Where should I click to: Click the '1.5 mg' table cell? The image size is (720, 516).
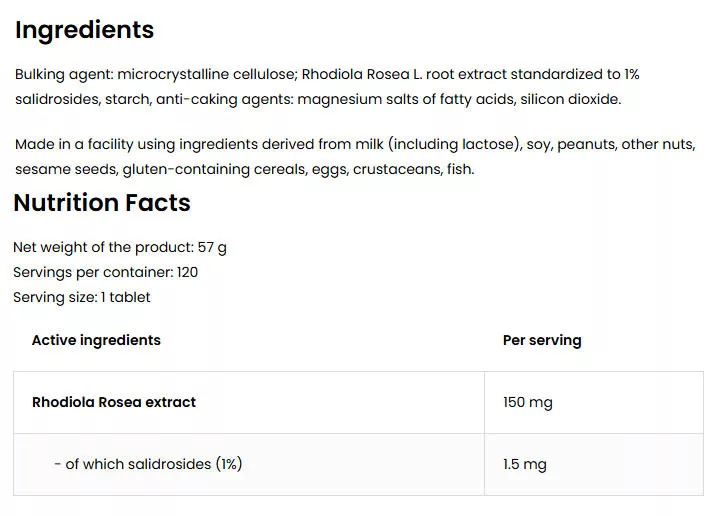pyautogui.click(x=525, y=464)
